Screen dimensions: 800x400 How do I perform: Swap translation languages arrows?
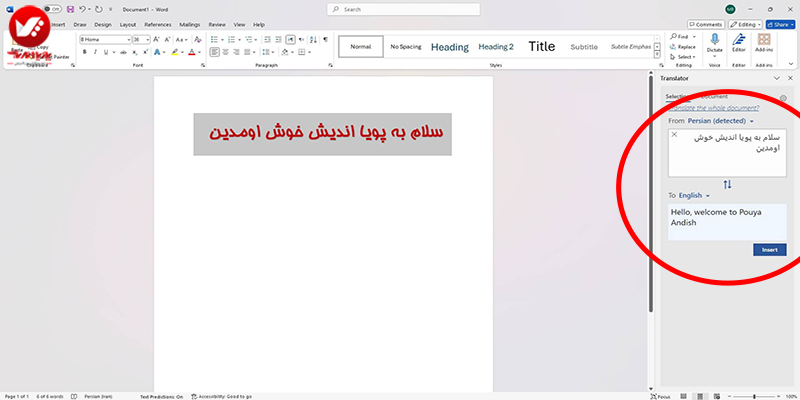tap(728, 184)
